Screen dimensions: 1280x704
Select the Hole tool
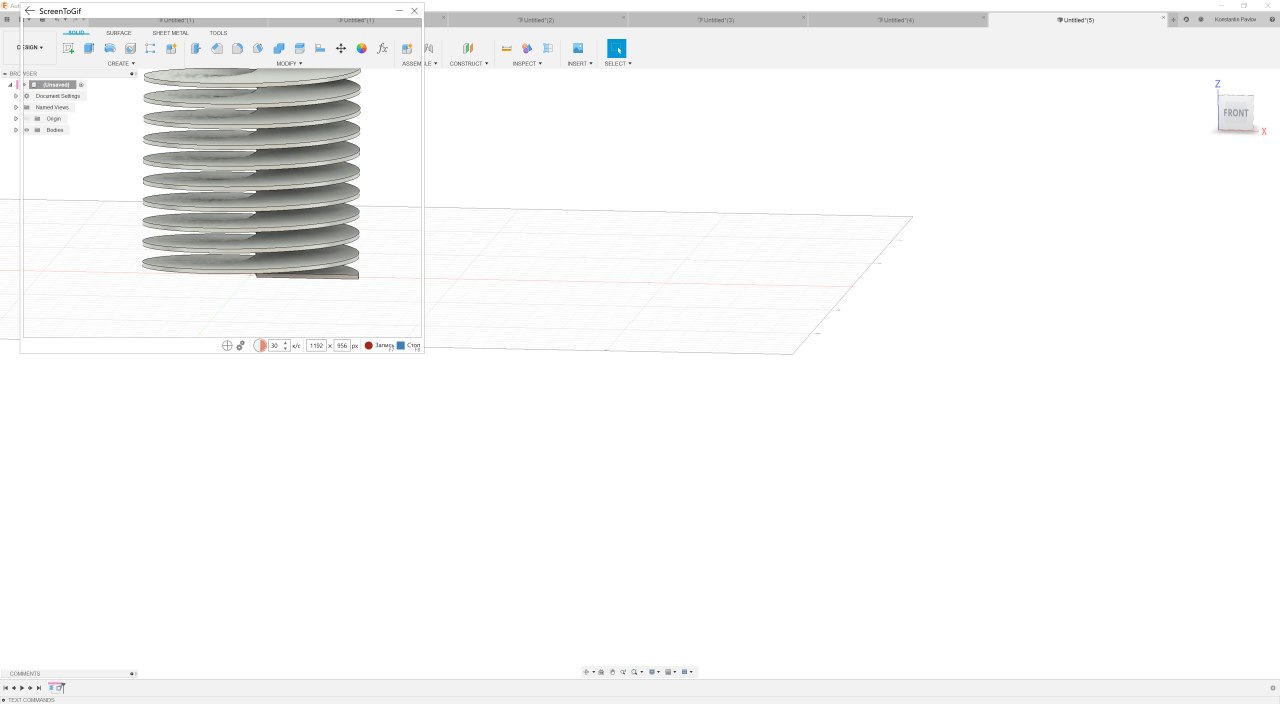click(x=130, y=48)
